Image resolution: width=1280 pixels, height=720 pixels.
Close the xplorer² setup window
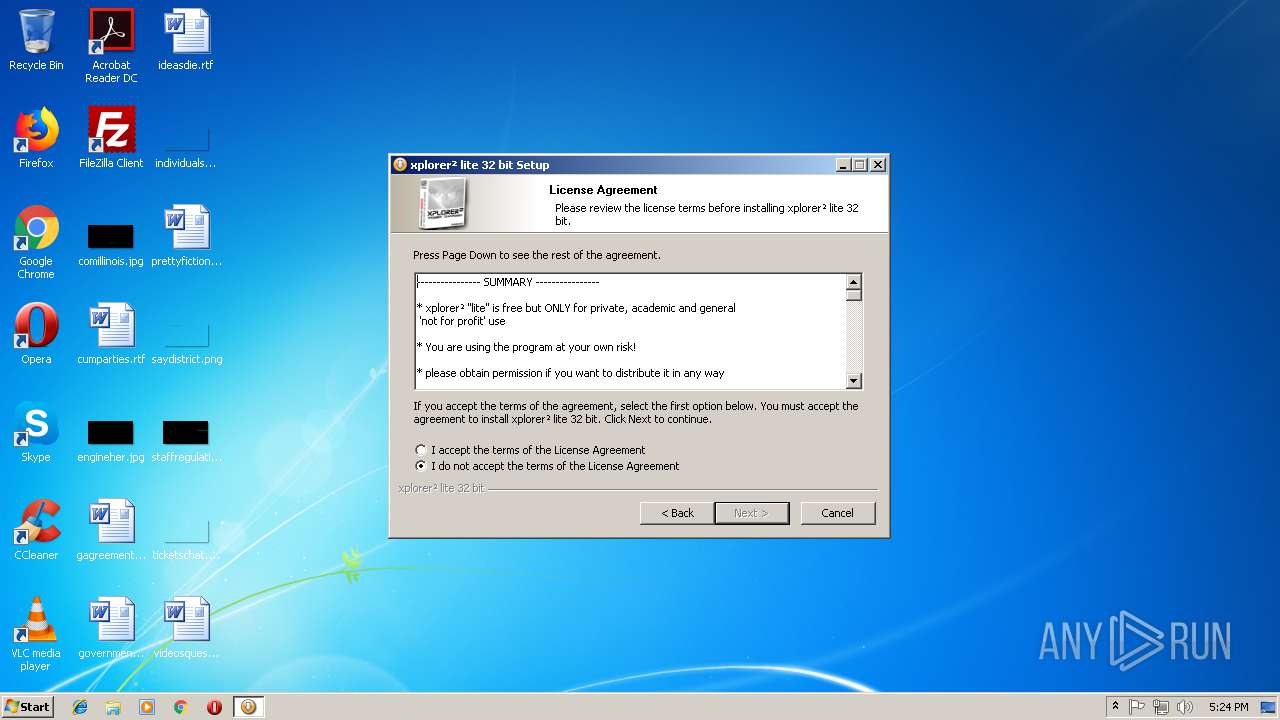[877, 165]
